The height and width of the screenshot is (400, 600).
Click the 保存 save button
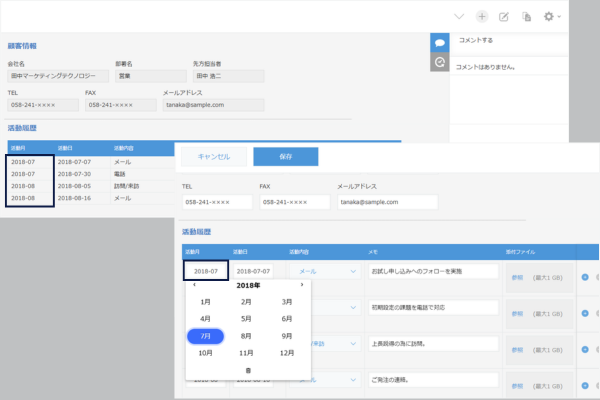tap(285, 157)
